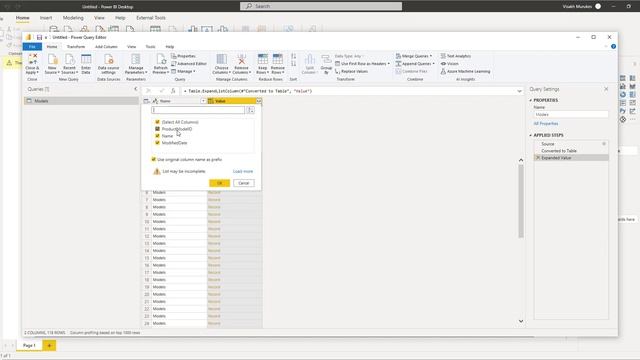Click Text Analytics in AI Insights

456,56
